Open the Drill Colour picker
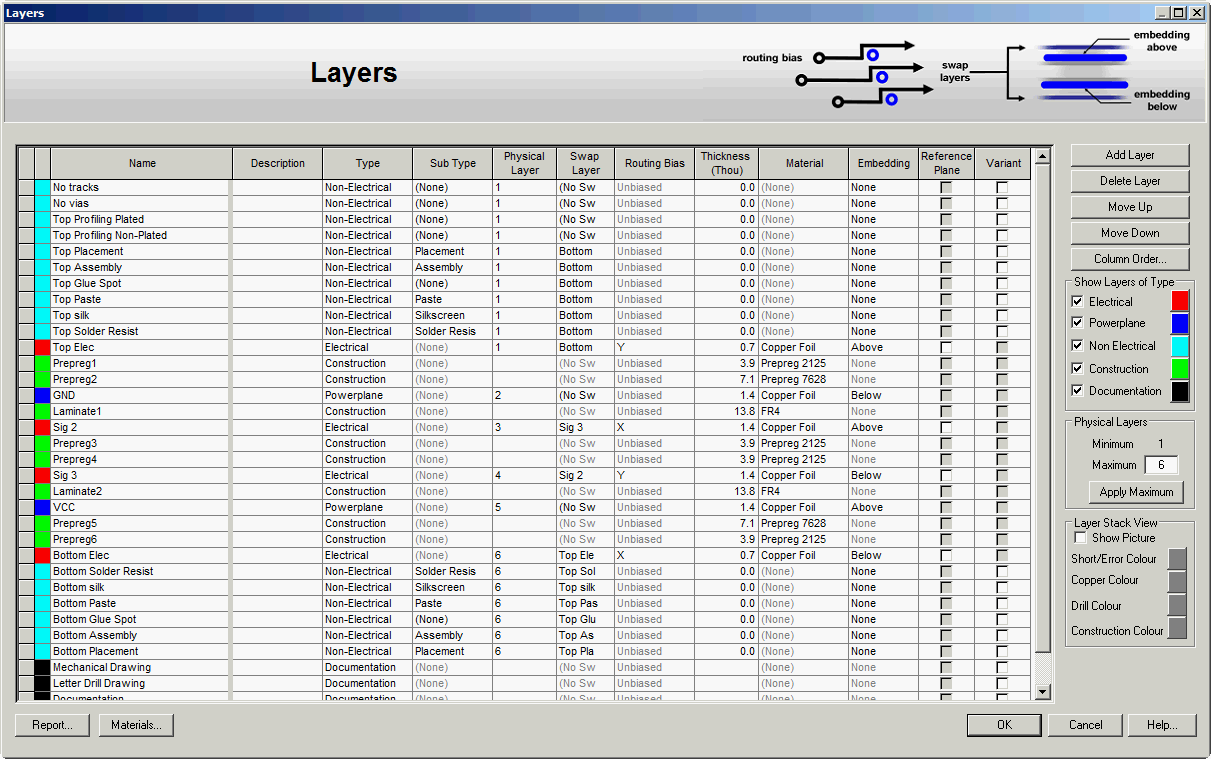The image size is (1211, 759). [x=1177, y=605]
